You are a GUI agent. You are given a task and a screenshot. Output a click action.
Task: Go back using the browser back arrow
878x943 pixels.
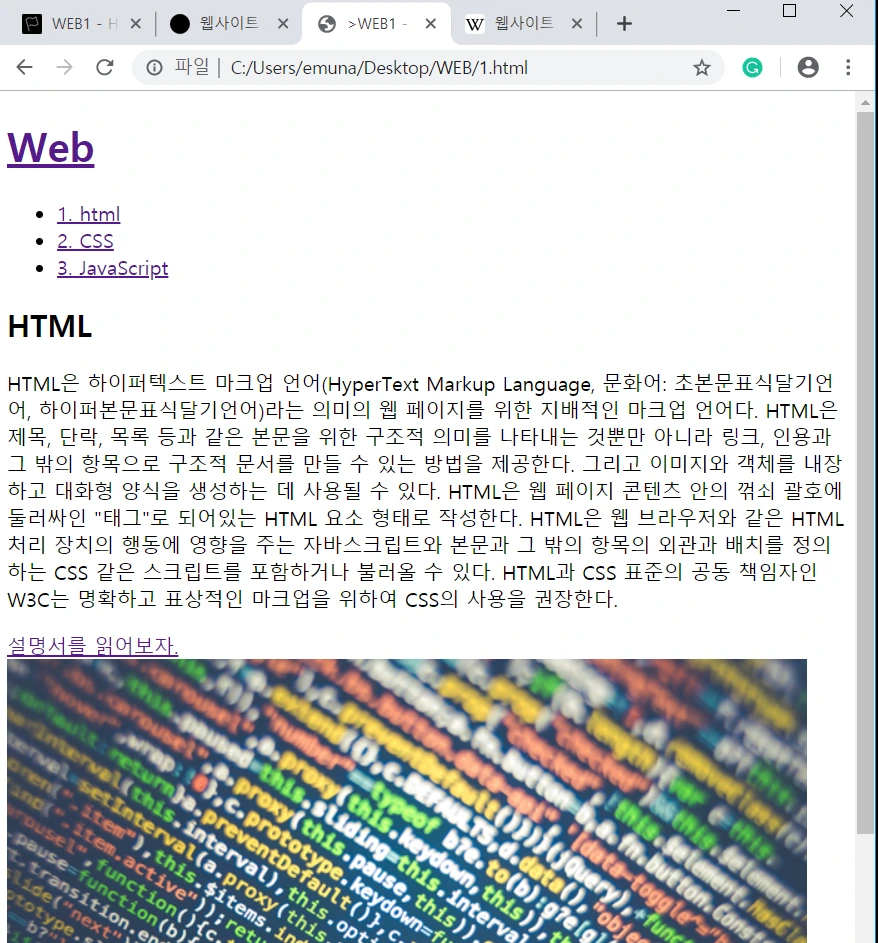(25, 67)
